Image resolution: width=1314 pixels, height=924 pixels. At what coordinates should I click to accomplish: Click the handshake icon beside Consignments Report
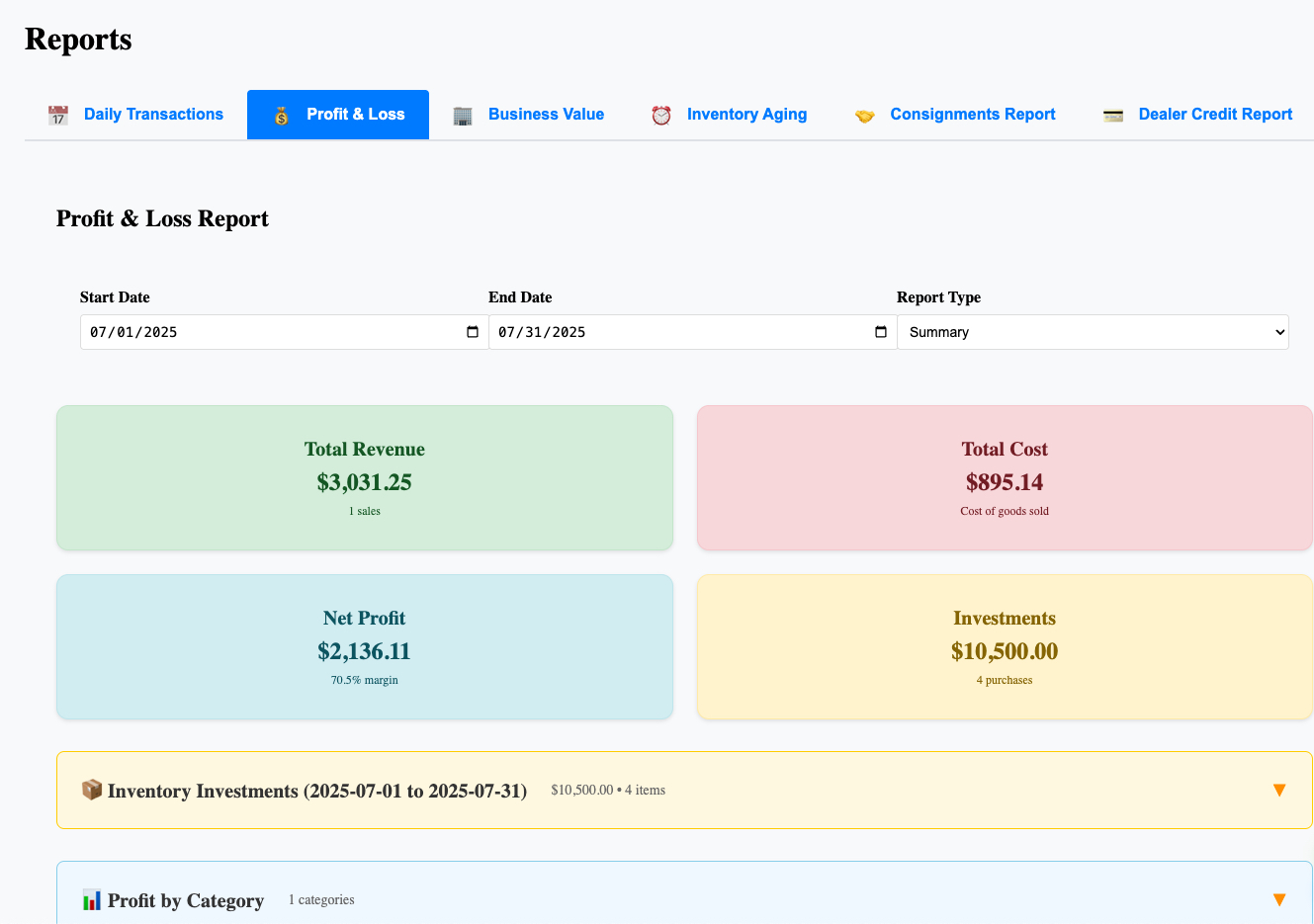coord(865,116)
